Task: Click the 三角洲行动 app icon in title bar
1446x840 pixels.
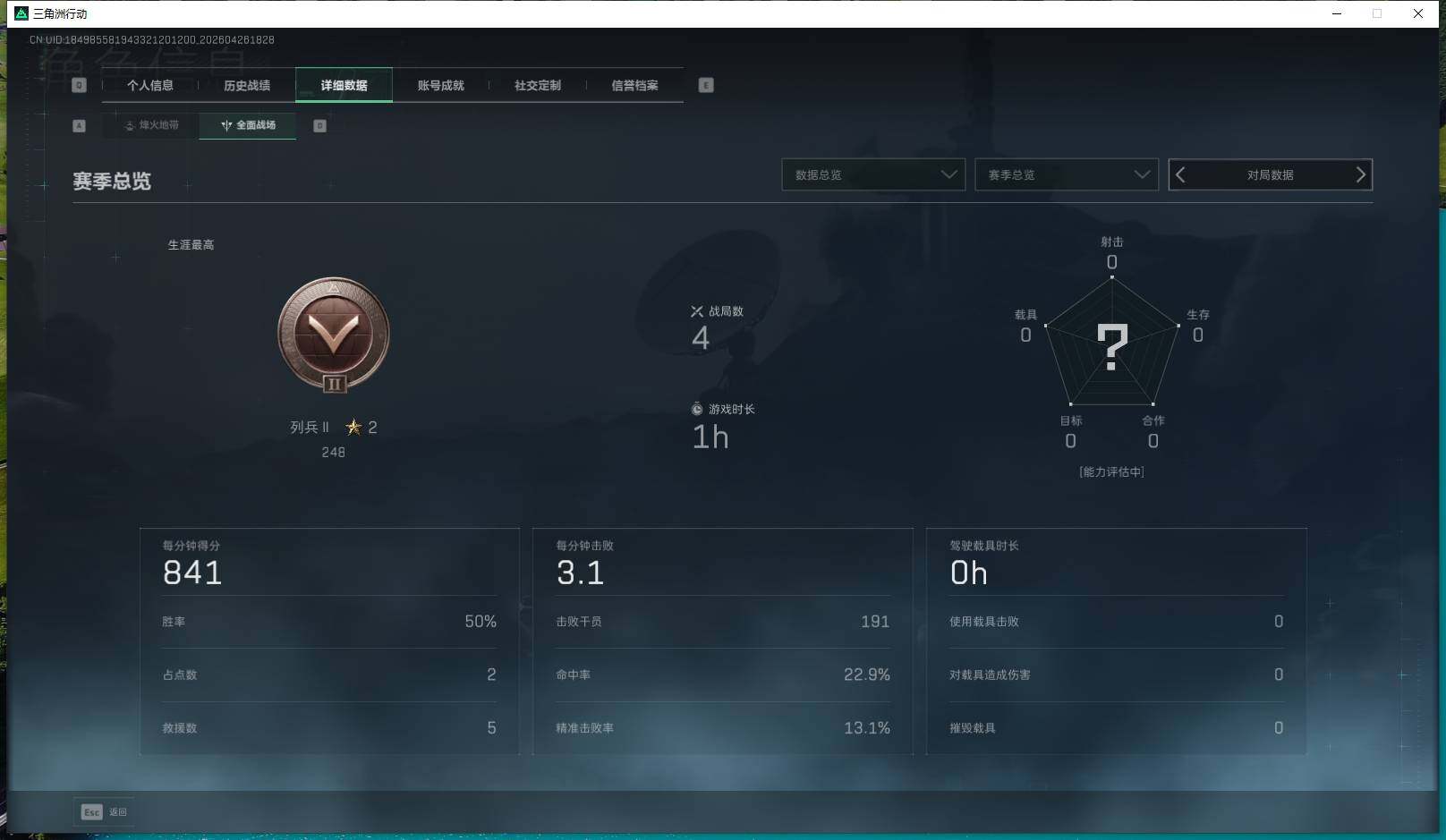Action: click(x=21, y=13)
